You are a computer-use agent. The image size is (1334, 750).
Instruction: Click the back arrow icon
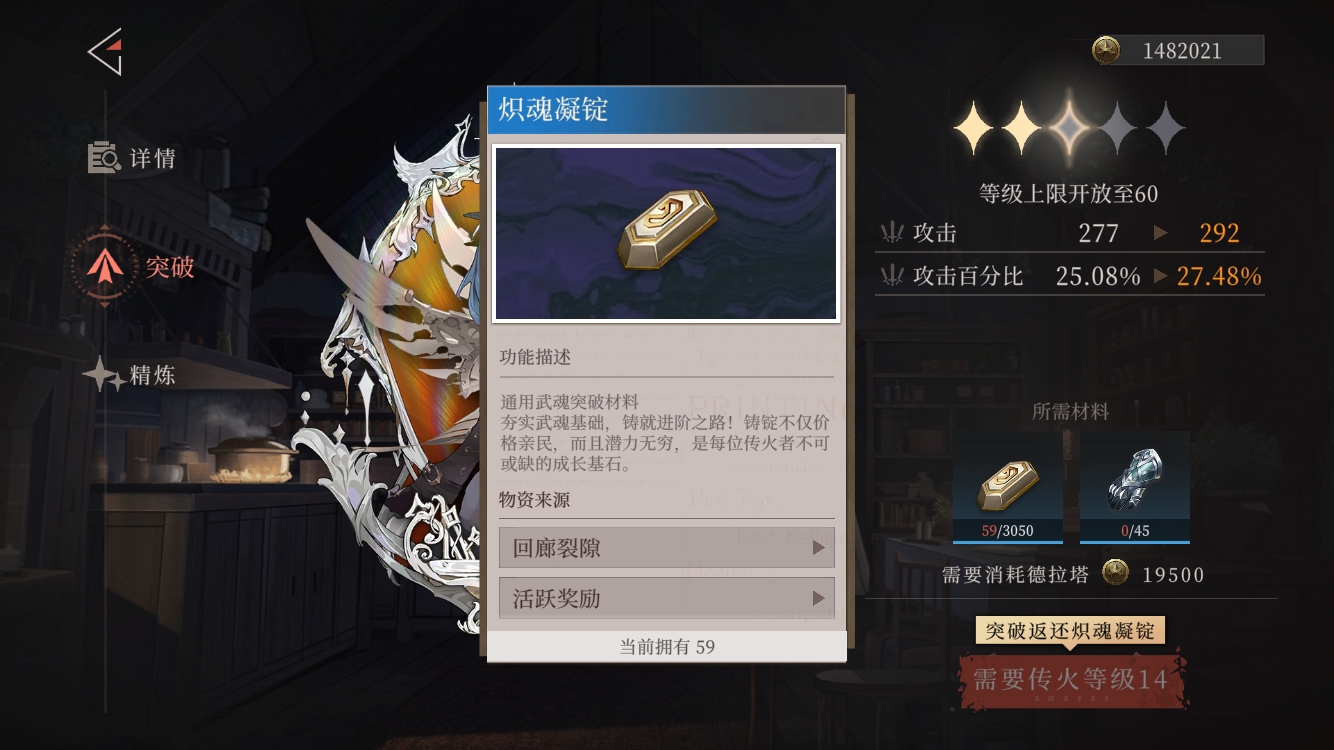coord(105,51)
